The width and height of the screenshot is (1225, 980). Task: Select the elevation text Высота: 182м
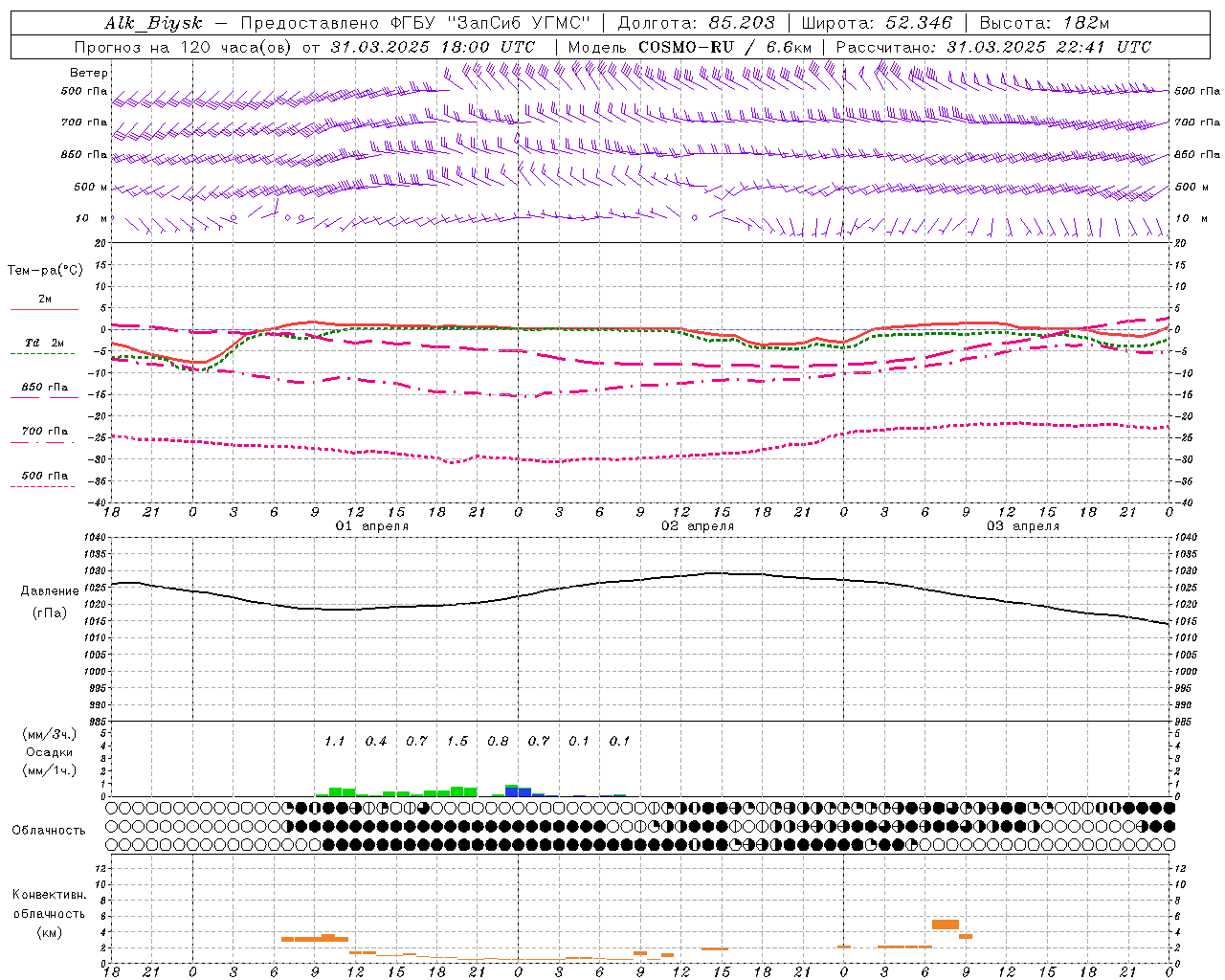1044,23
